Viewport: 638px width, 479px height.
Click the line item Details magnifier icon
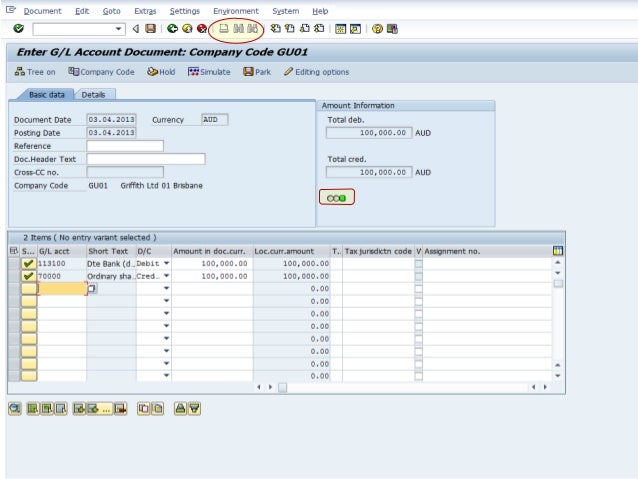click(15, 408)
